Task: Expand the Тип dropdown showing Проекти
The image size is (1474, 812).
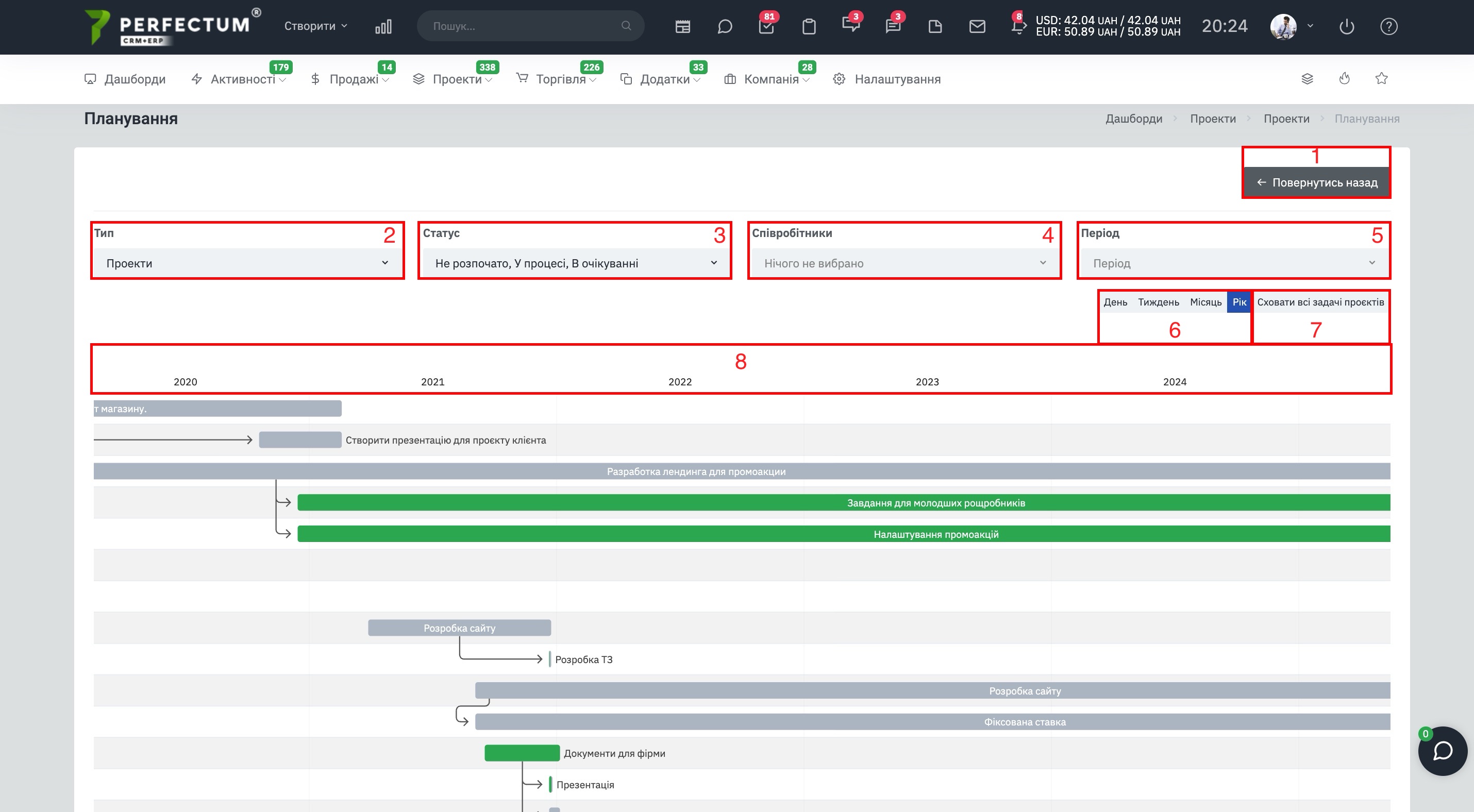Action: pyautogui.click(x=247, y=263)
